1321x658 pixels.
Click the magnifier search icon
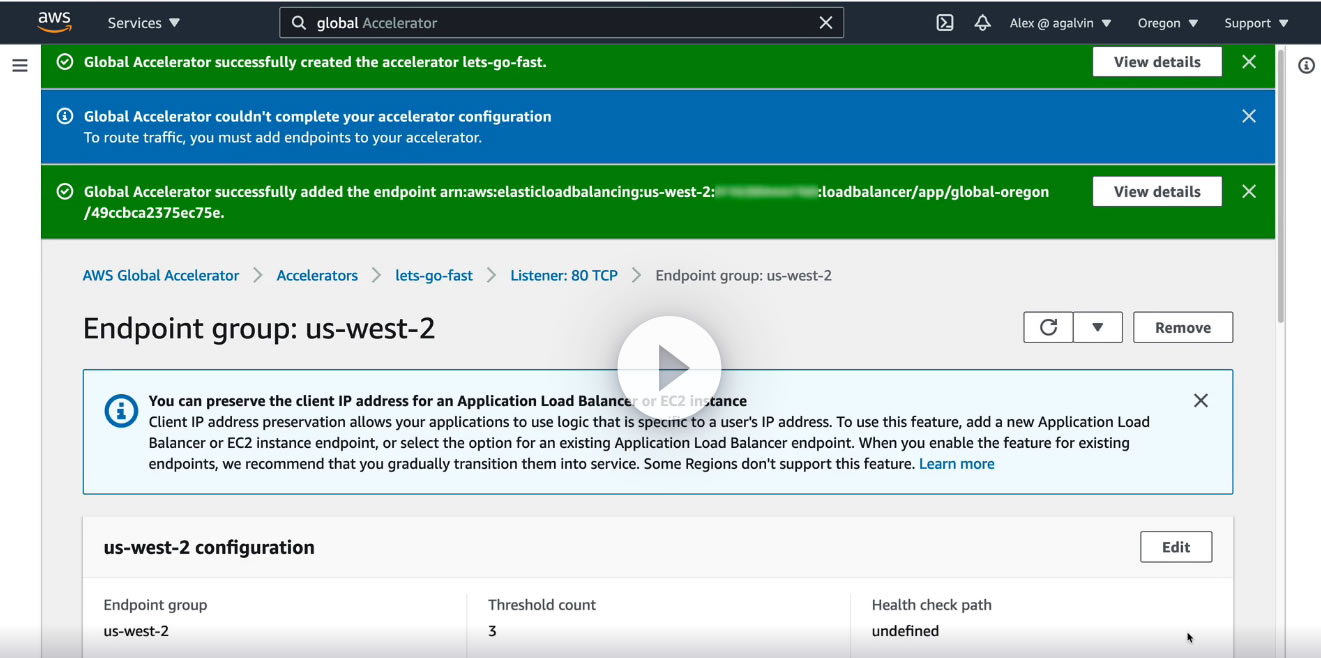[x=298, y=23]
